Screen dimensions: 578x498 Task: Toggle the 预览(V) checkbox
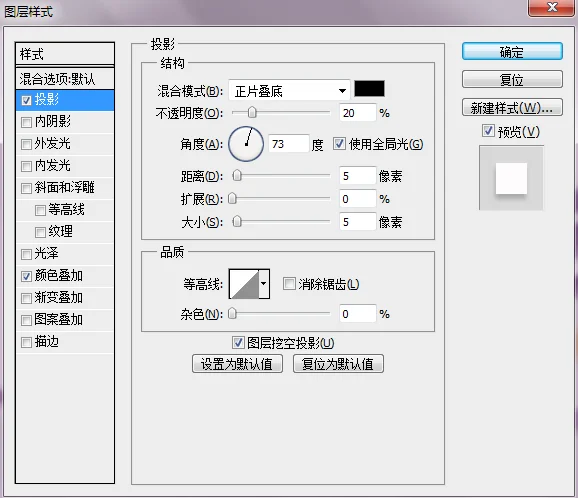488,130
